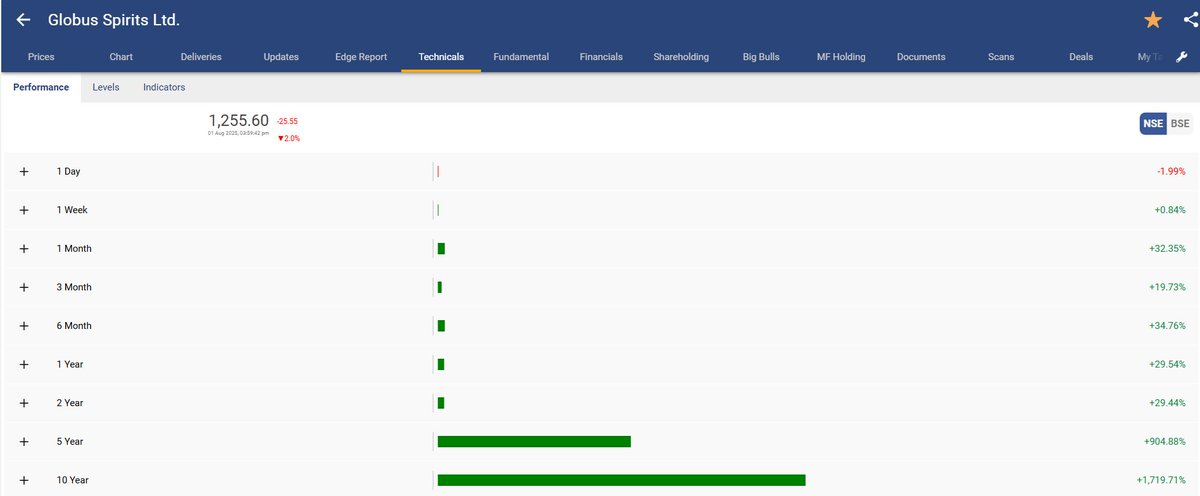Open the Updates tab

pos(281,57)
